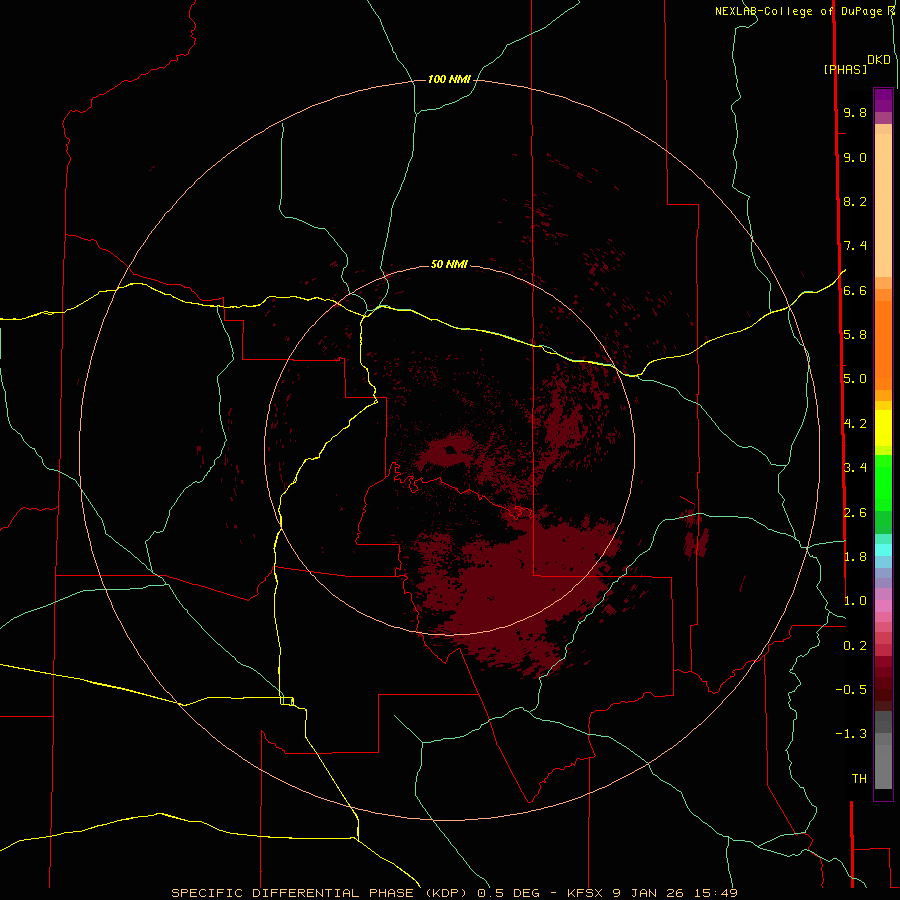Screen dimensions: 900x900
Task: Pick the pink swatch on the color bar
Action: pyautogui.click(x=883, y=606)
